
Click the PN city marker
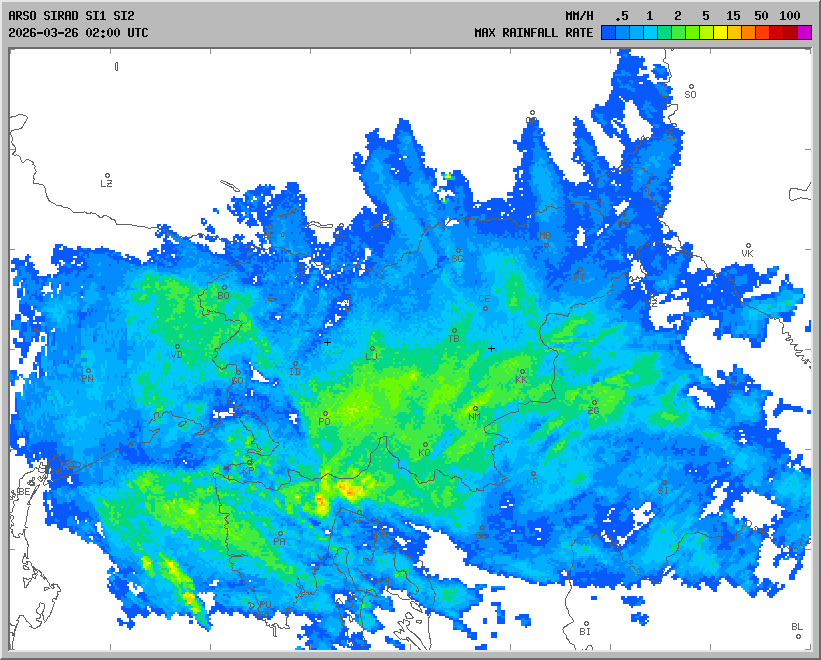[x=88, y=371]
